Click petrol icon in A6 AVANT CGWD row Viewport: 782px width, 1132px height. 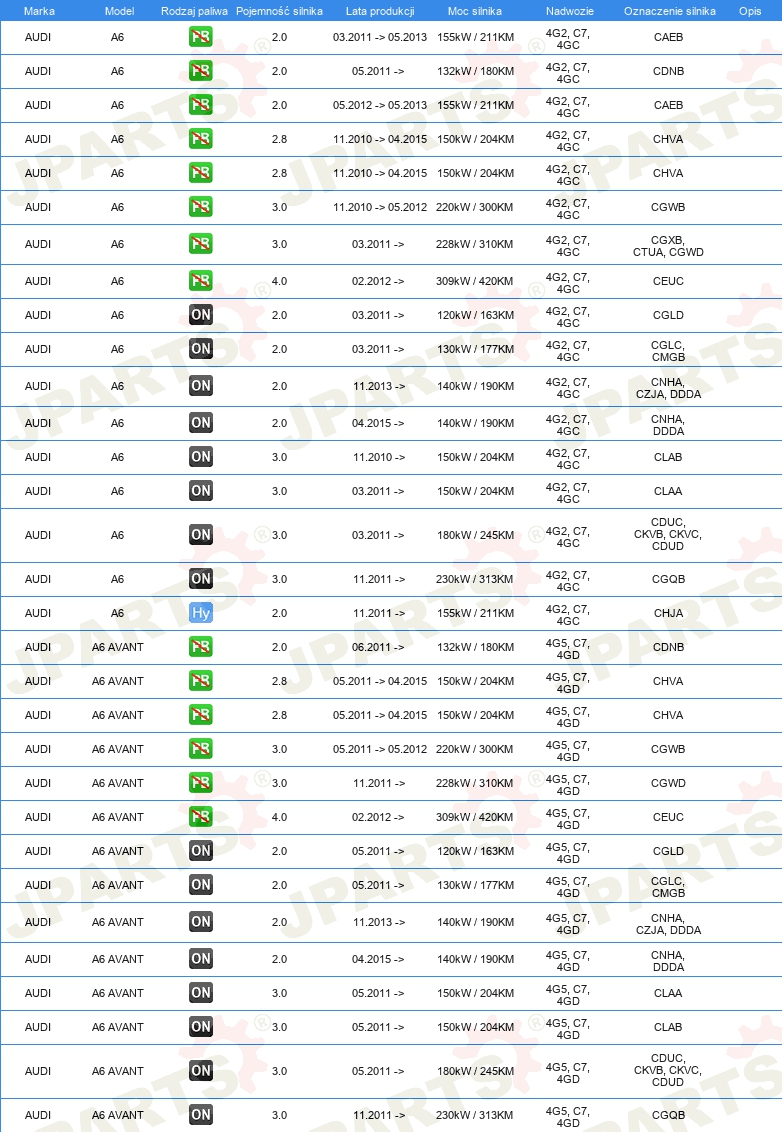201,783
